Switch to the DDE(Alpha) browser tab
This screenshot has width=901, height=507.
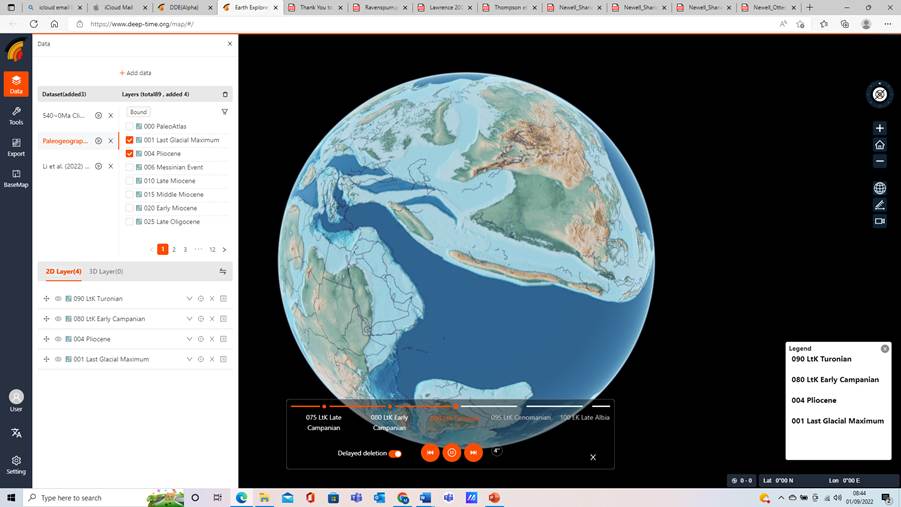[184, 7]
